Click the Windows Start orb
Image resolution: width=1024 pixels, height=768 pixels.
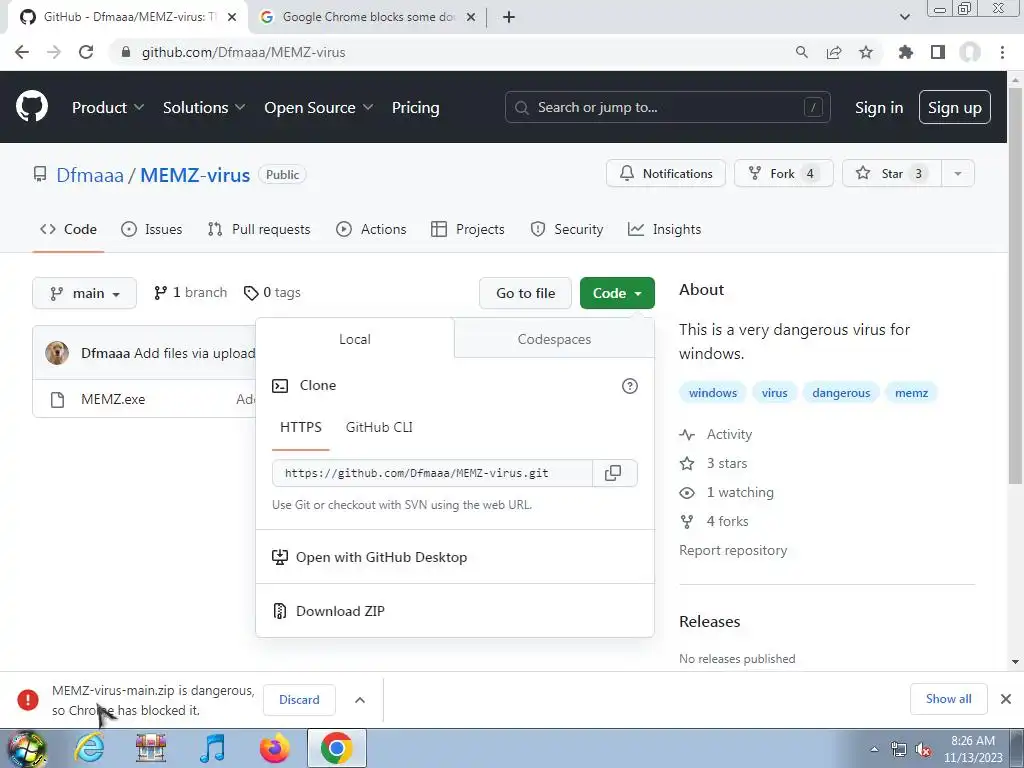tap(26, 749)
